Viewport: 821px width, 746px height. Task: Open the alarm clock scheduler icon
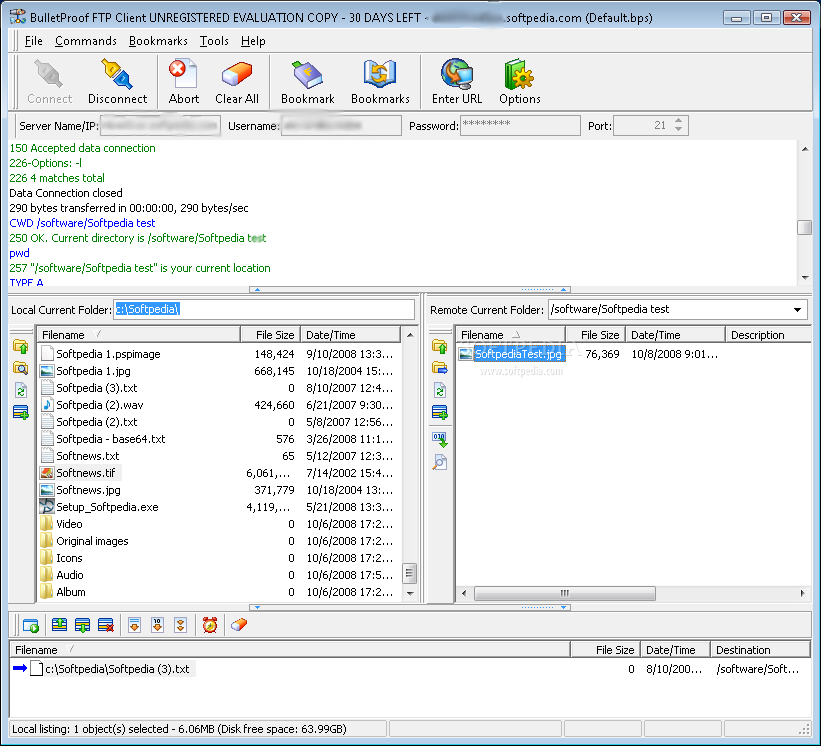point(210,625)
